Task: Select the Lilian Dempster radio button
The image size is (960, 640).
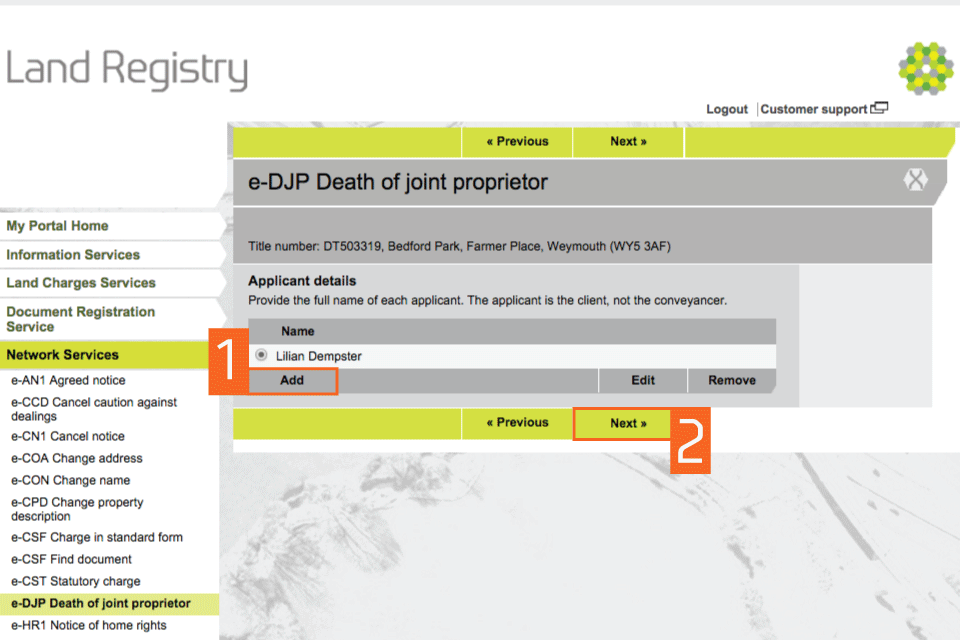Action: 262,355
